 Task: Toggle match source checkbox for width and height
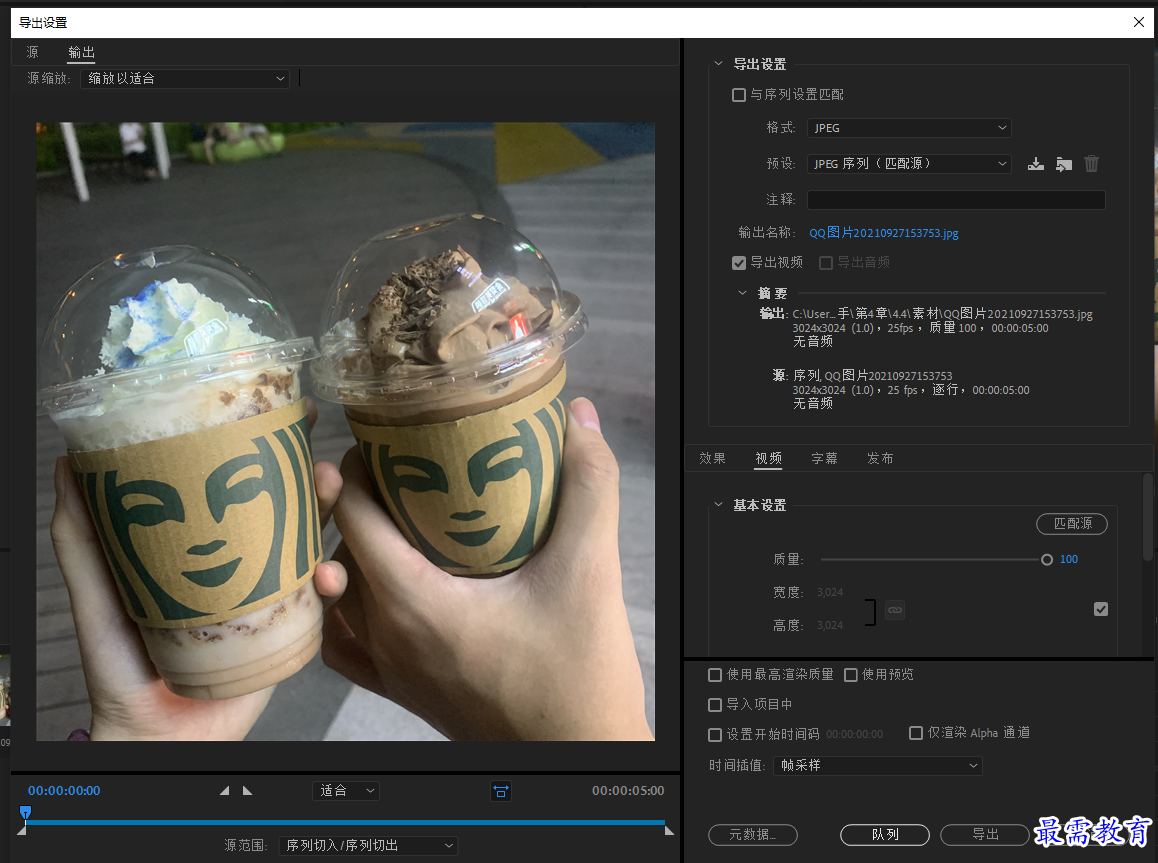pos(1101,609)
